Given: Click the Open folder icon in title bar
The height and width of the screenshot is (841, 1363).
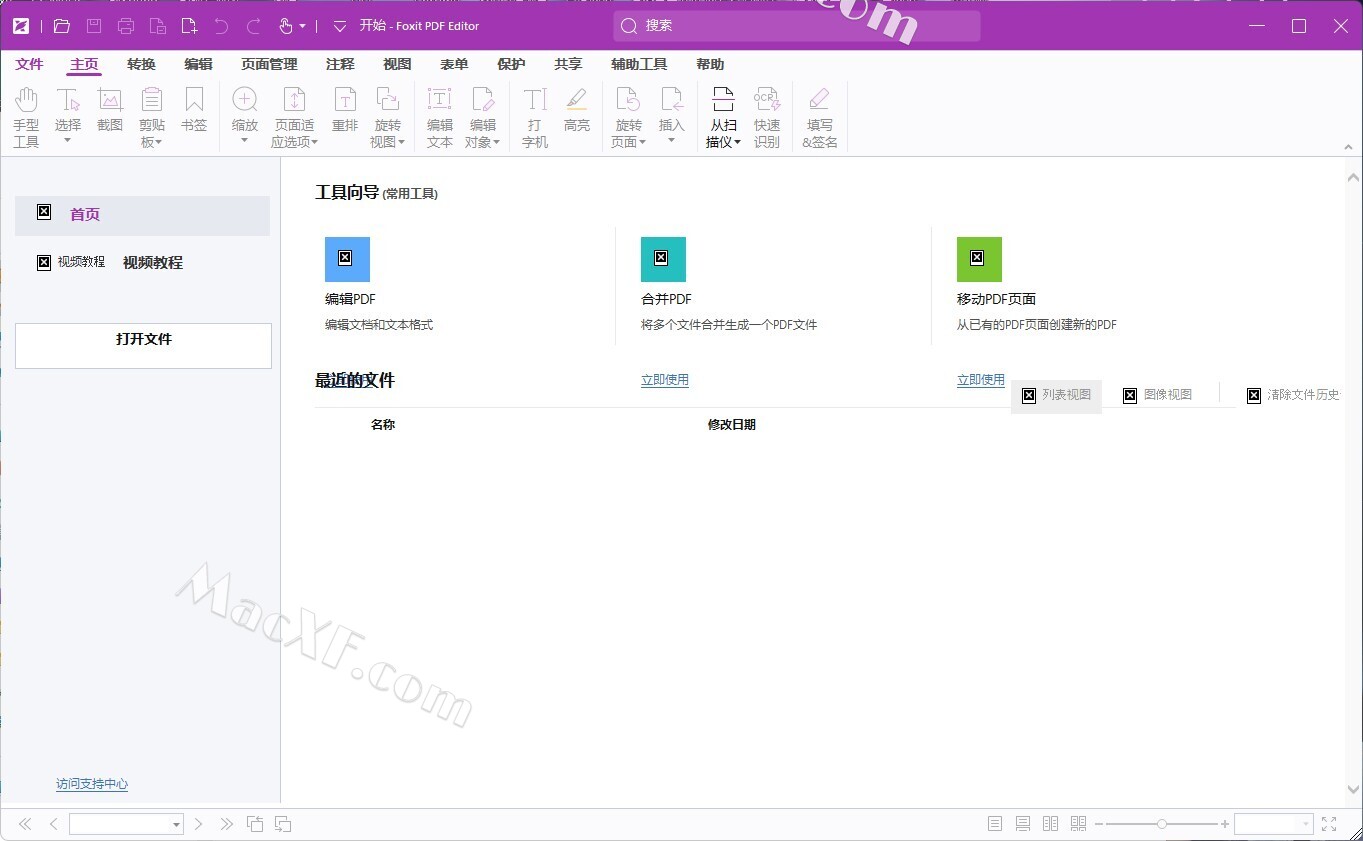Looking at the screenshot, I should (x=62, y=26).
